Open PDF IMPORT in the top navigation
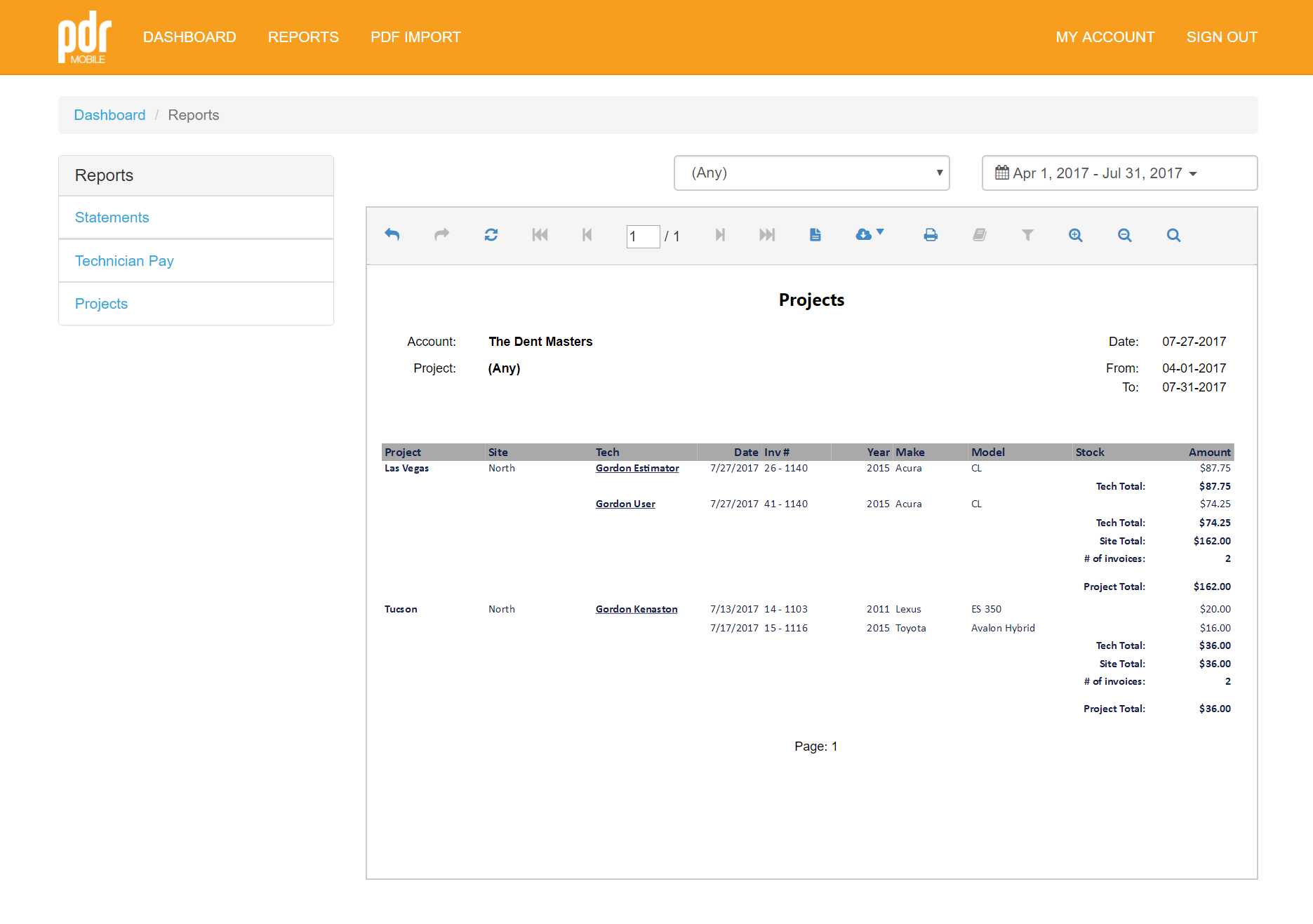 [415, 37]
